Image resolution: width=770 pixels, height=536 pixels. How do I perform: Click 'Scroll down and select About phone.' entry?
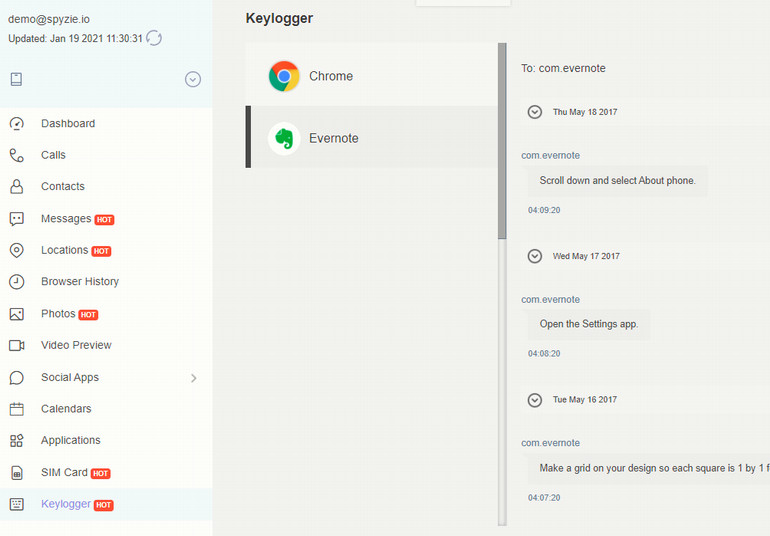tap(617, 181)
